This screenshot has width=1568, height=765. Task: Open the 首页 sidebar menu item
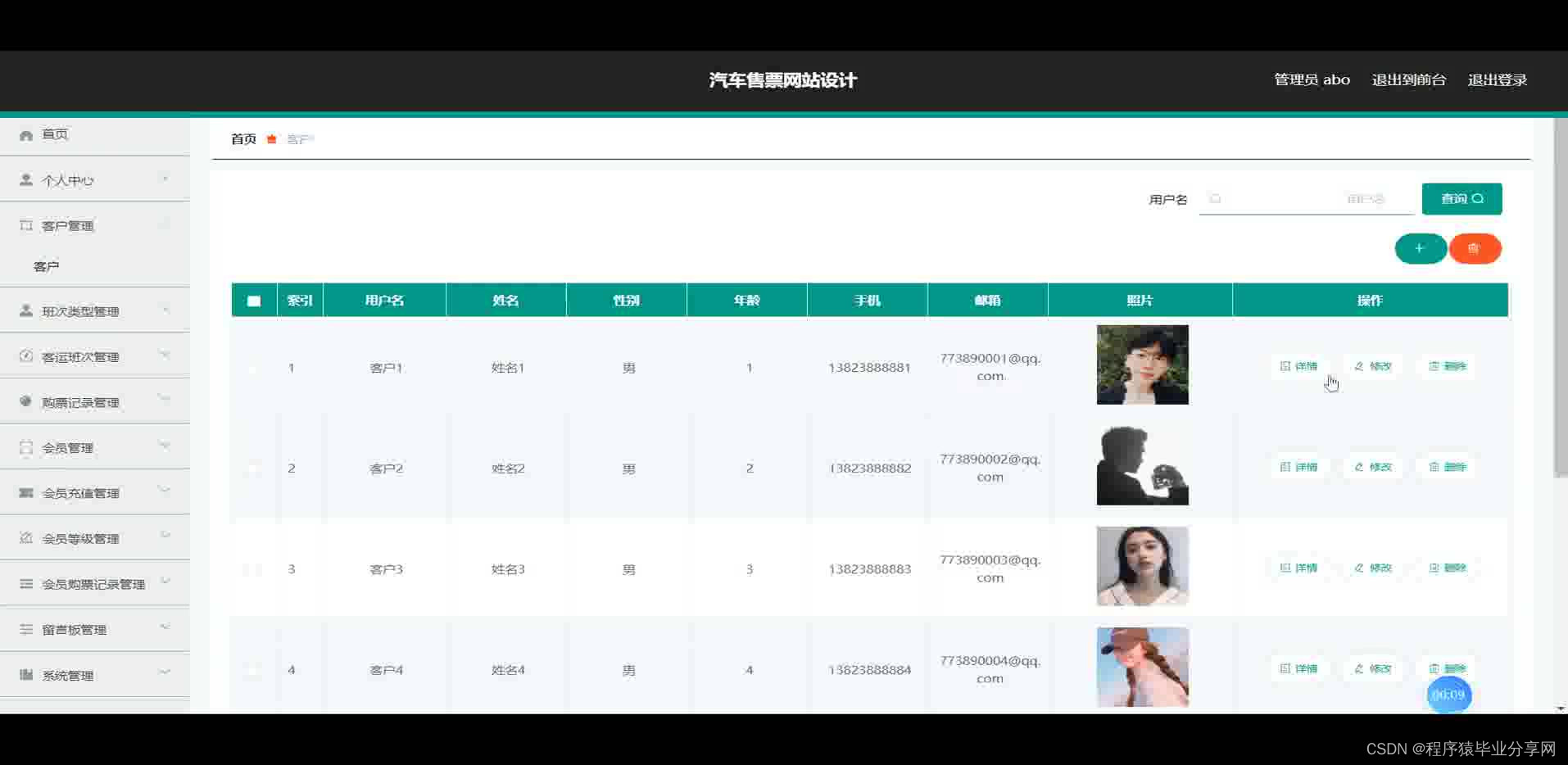[x=95, y=135]
